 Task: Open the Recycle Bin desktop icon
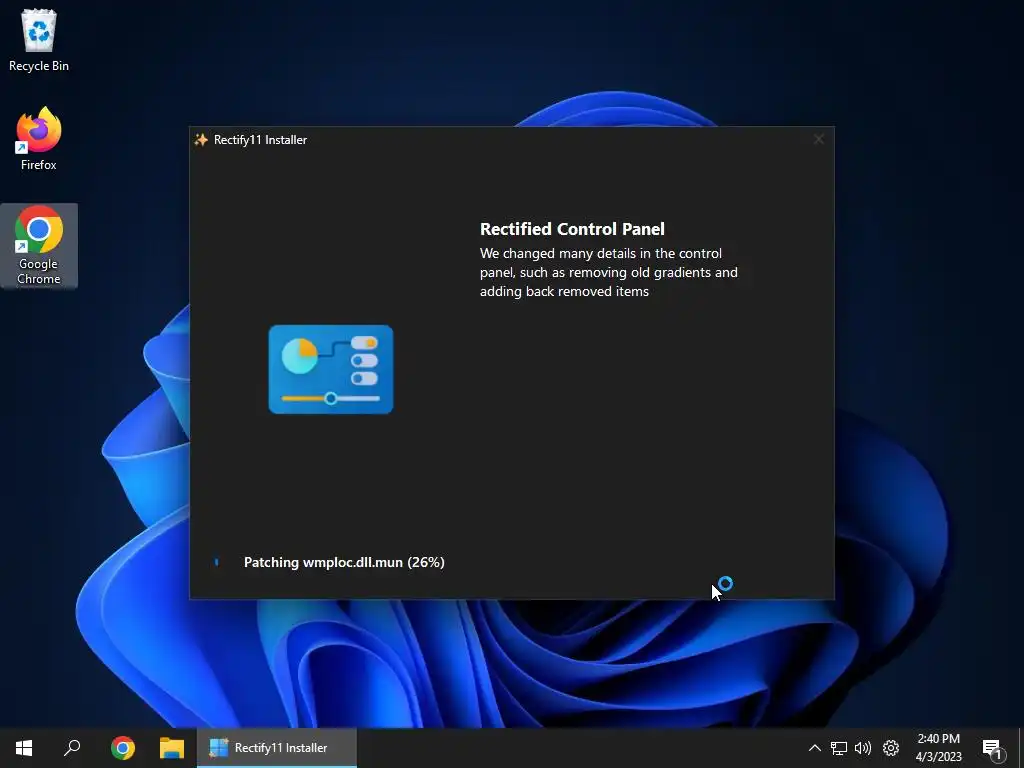pyautogui.click(x=39, y=39)
